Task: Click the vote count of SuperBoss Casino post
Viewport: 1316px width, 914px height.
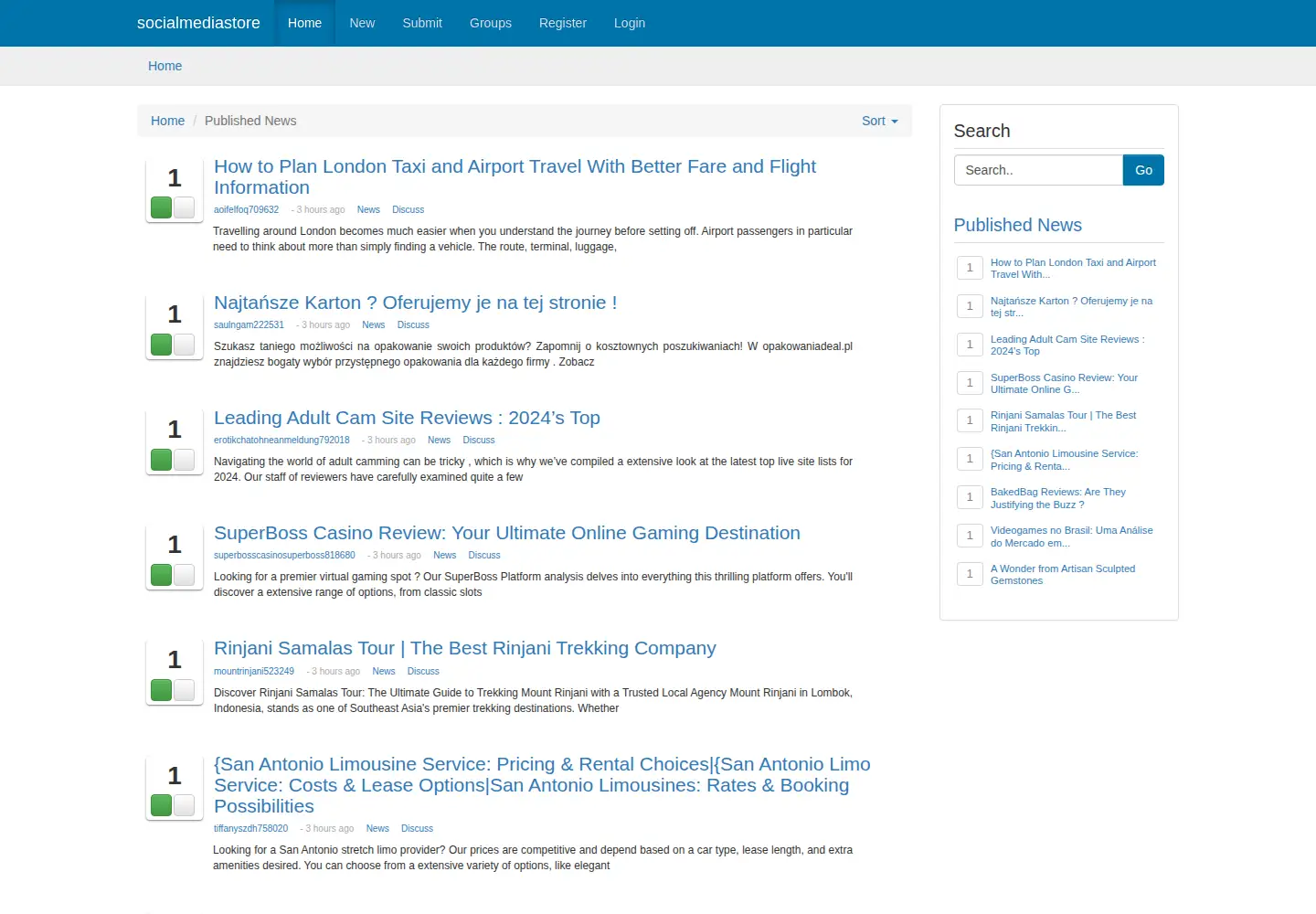Action: pos(174,545)
